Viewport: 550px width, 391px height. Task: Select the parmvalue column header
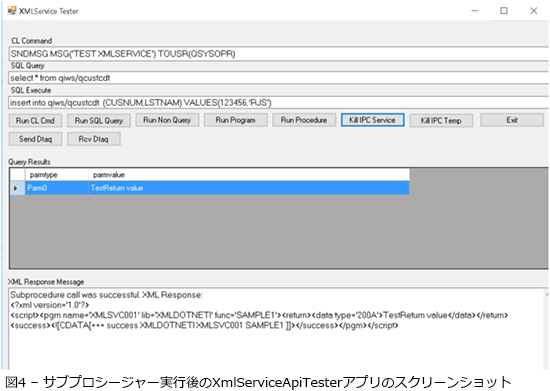point(248,175)
